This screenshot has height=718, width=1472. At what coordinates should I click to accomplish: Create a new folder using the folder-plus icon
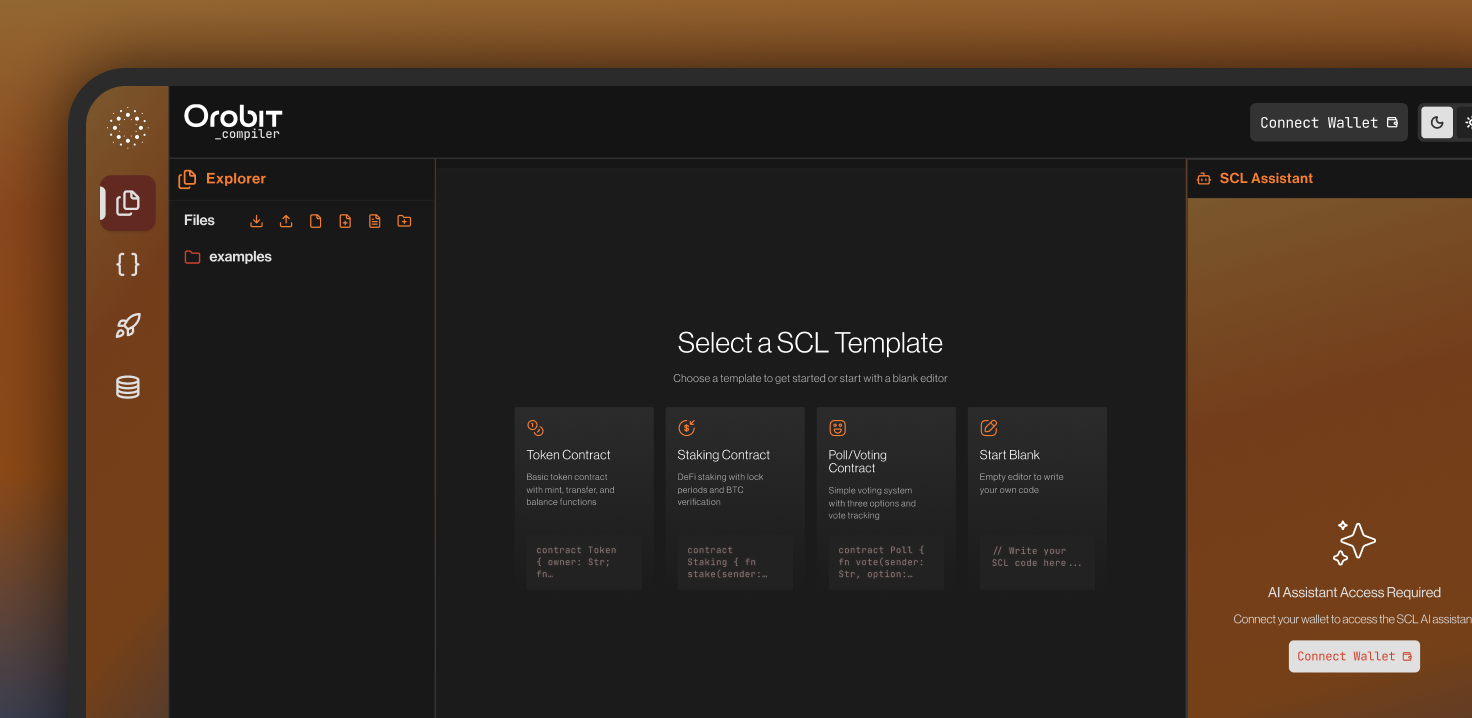click(404, 220)
